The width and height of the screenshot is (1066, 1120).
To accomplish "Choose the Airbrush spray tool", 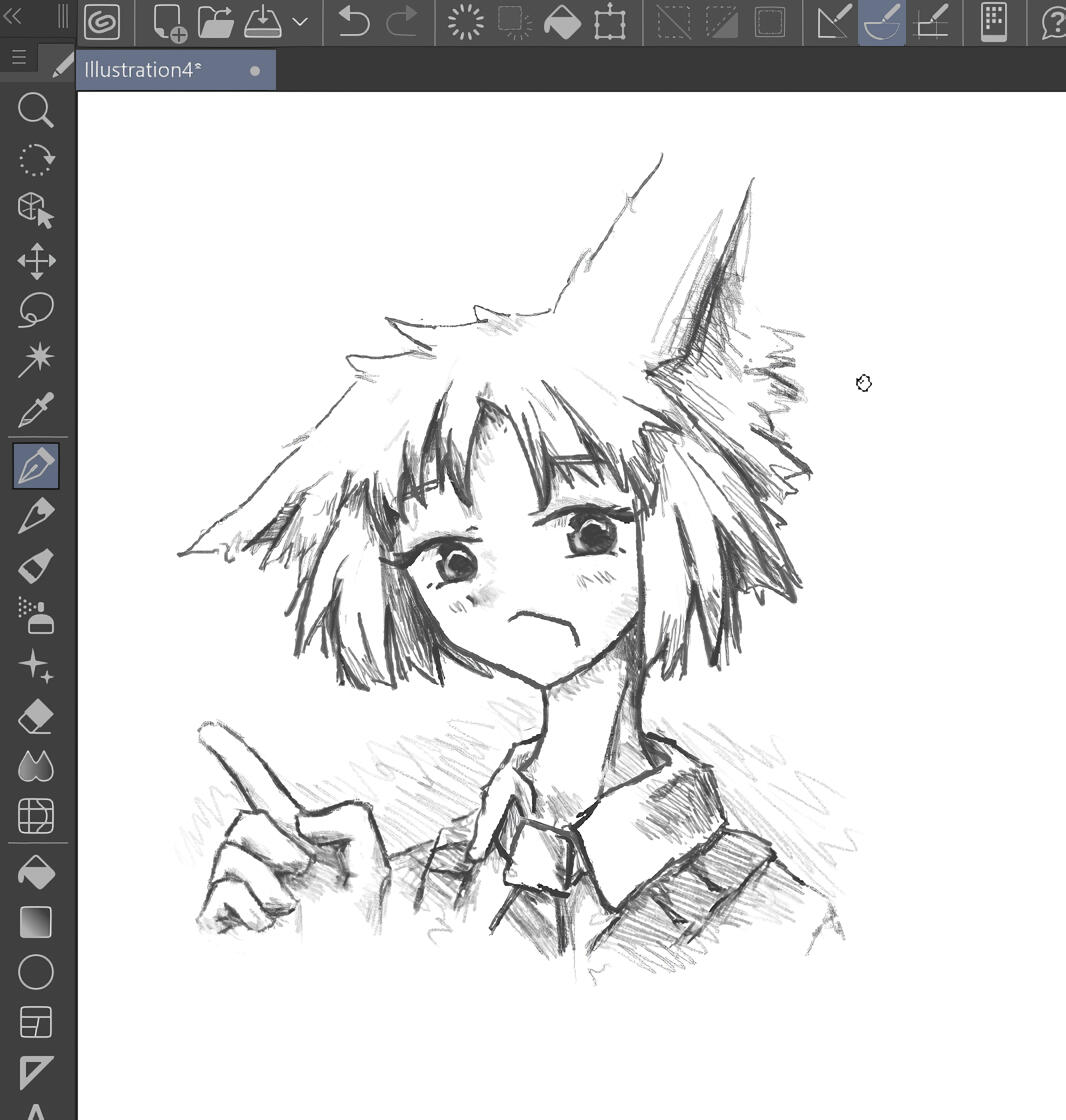I will point(36,616).
